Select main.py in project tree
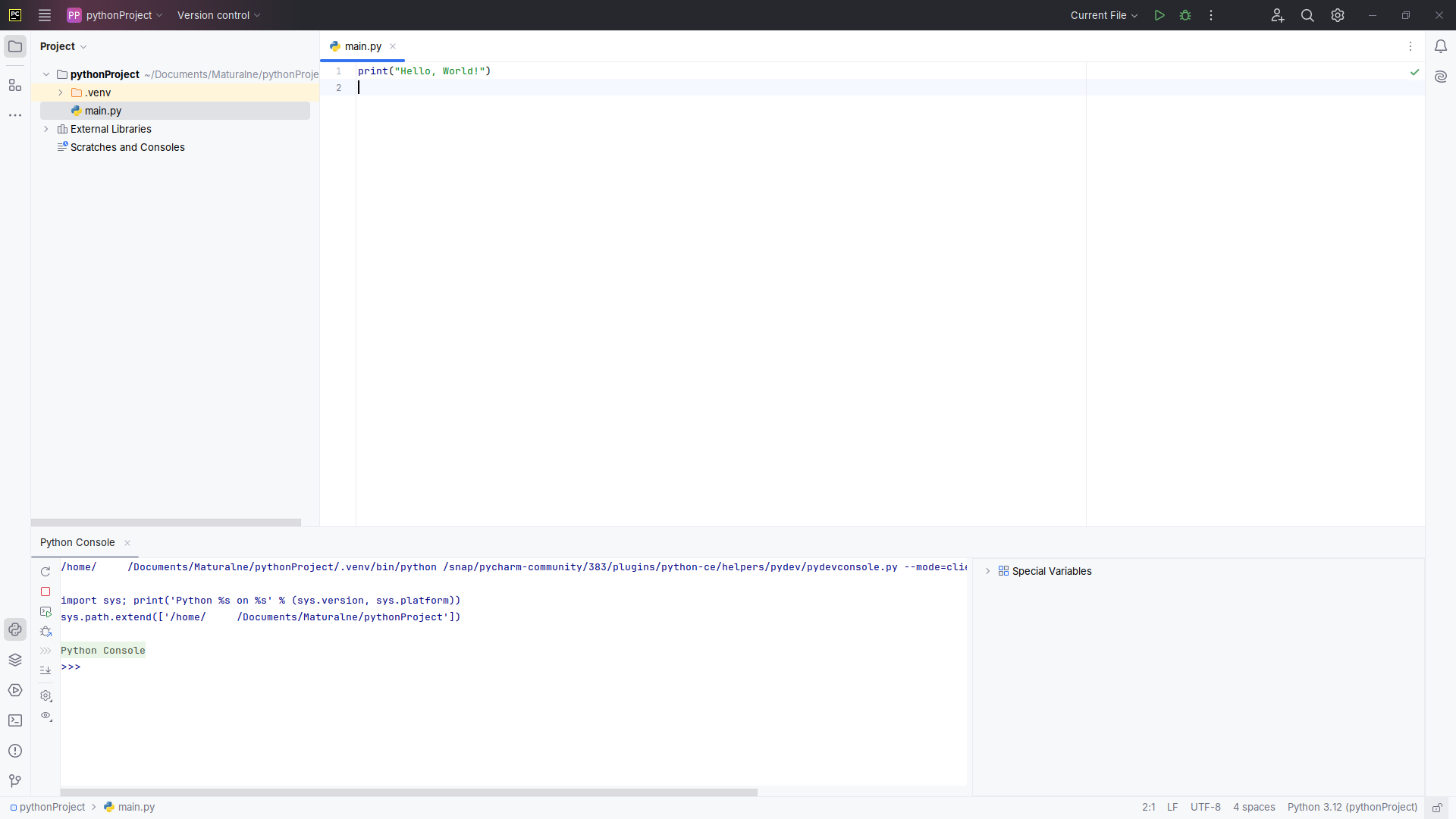 point(175,111)
